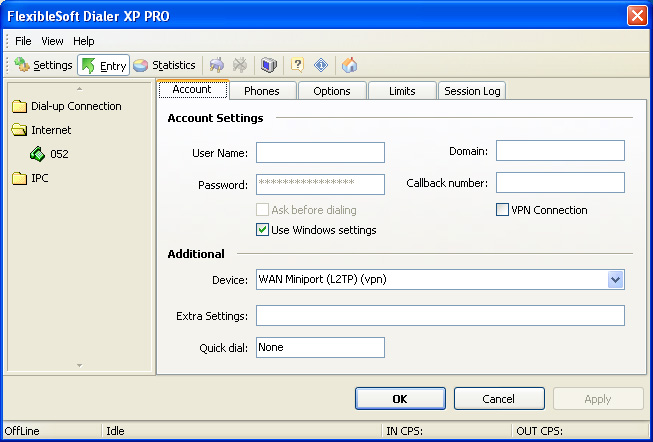Click the Dial-up Connection folder icon

[x=20, y=107]
